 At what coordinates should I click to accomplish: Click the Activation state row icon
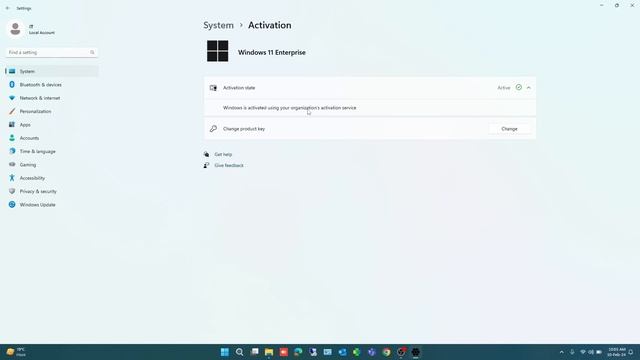[213, 88]
